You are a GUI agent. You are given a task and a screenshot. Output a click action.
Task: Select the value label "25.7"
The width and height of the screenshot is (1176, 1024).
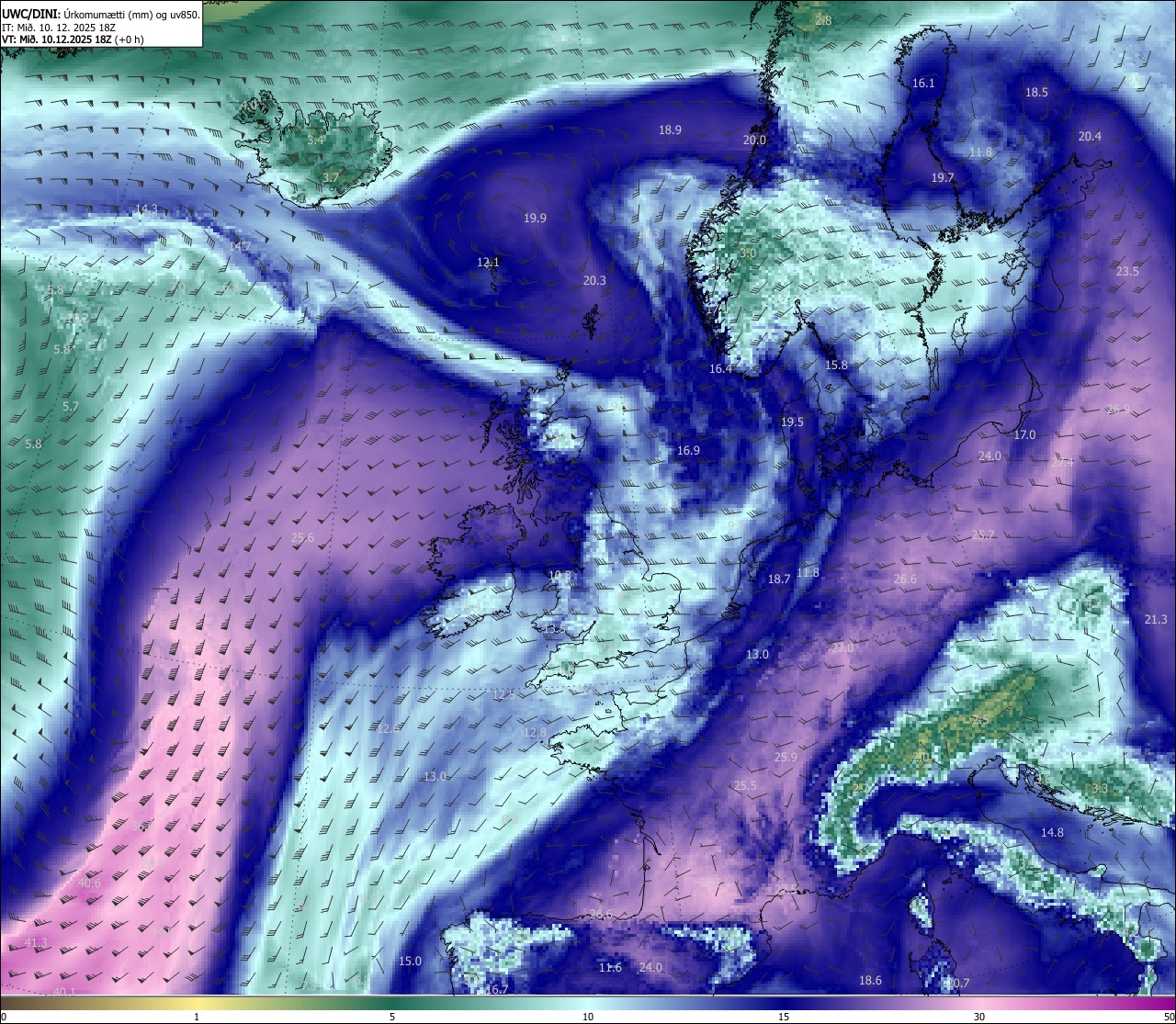point(983,535)
